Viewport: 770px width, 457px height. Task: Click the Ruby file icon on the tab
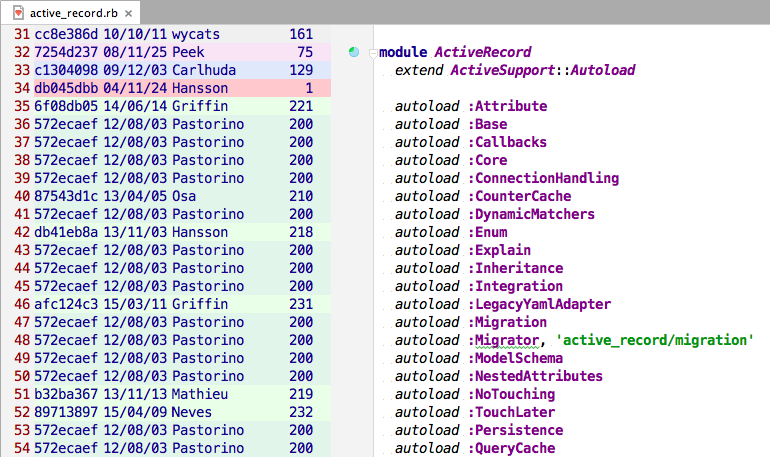(x=18, y=13)
